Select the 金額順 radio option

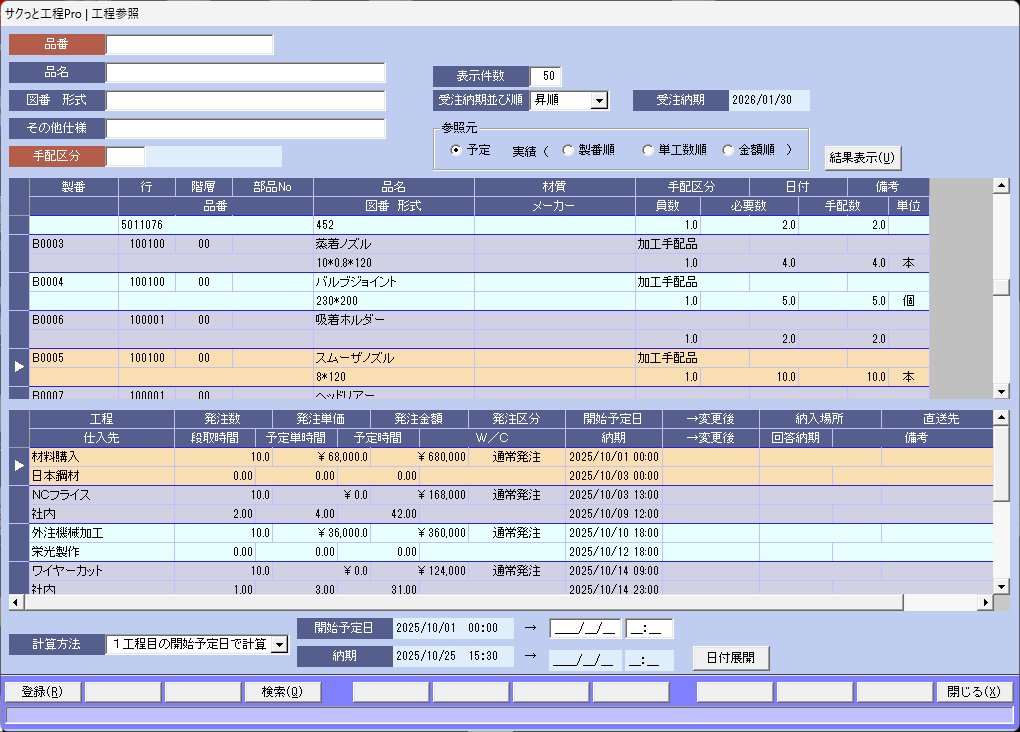728,150
